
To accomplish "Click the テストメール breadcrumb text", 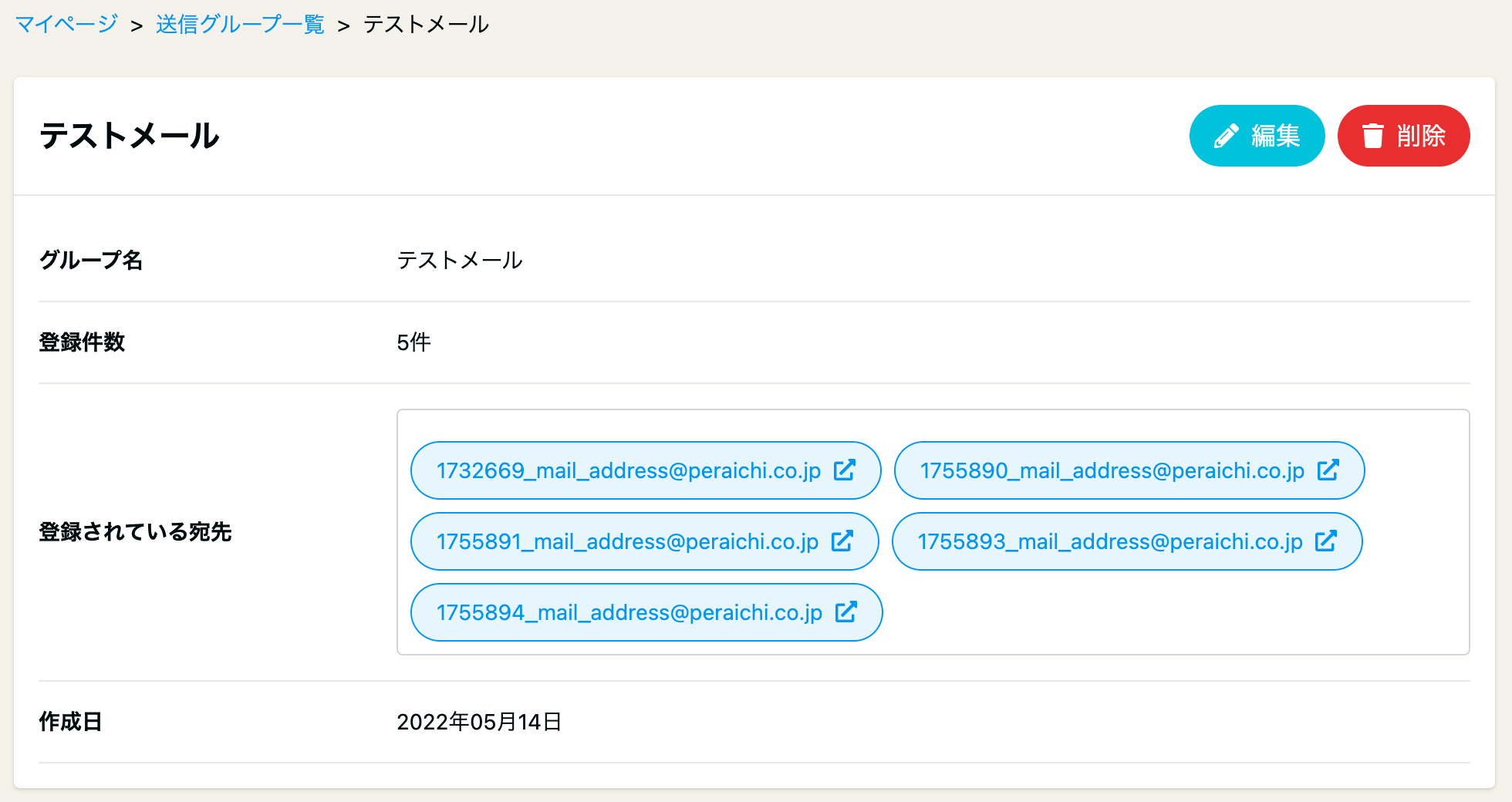I will pyautogui.click(x=426, y=25).
